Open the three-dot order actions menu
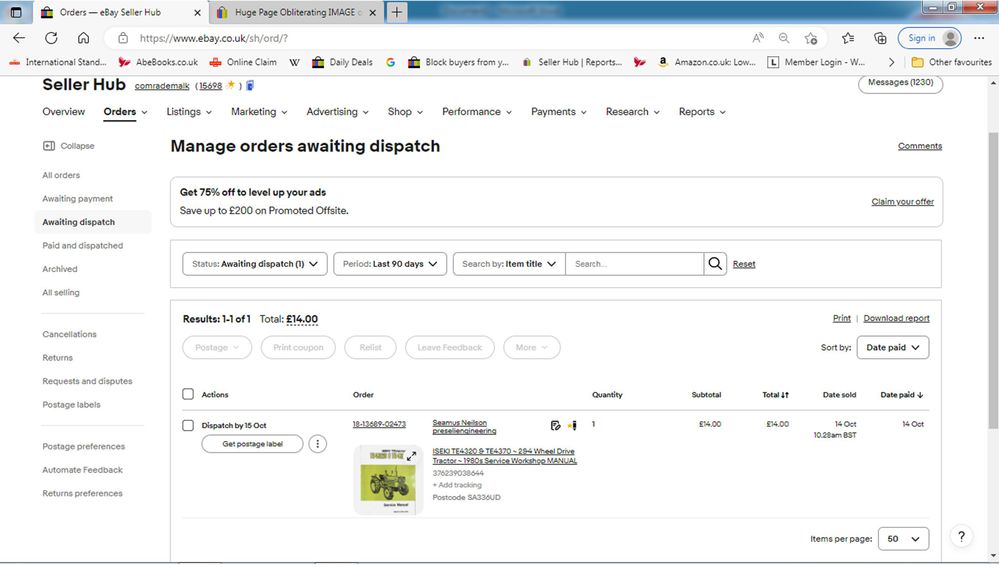Screen dimensions: 999x568 317,444
